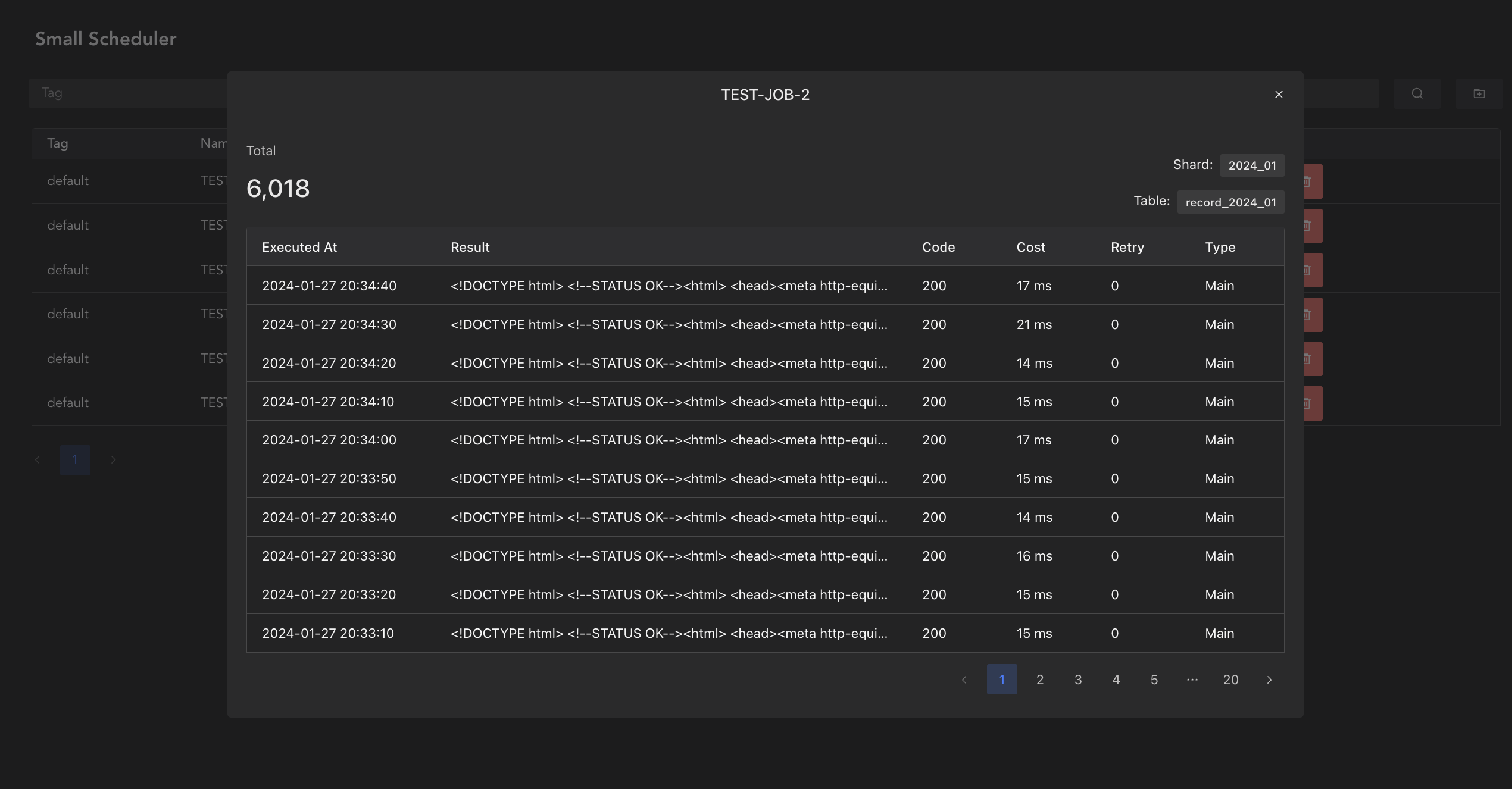The height and width of the screenshot is (789, 1512).
Task: Click previous records page arrow
Action: point(964,680)
